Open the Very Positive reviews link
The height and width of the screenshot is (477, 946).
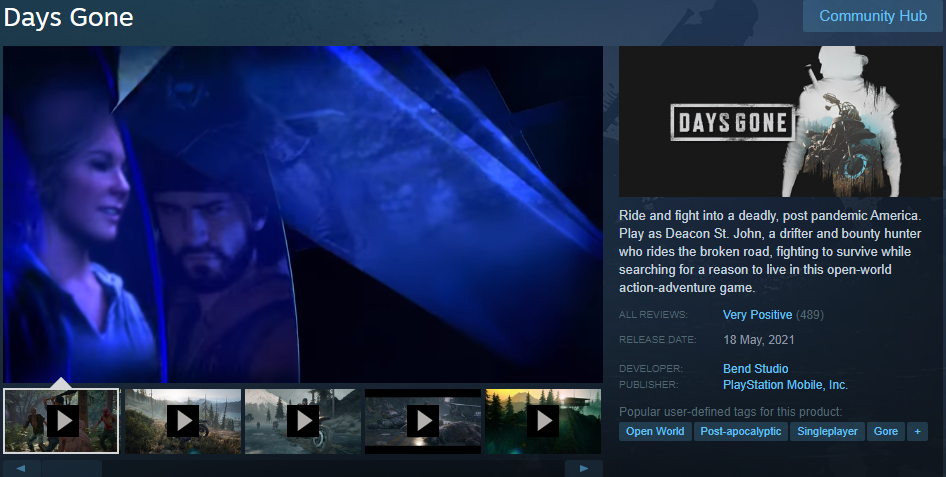tap(757, 315)
